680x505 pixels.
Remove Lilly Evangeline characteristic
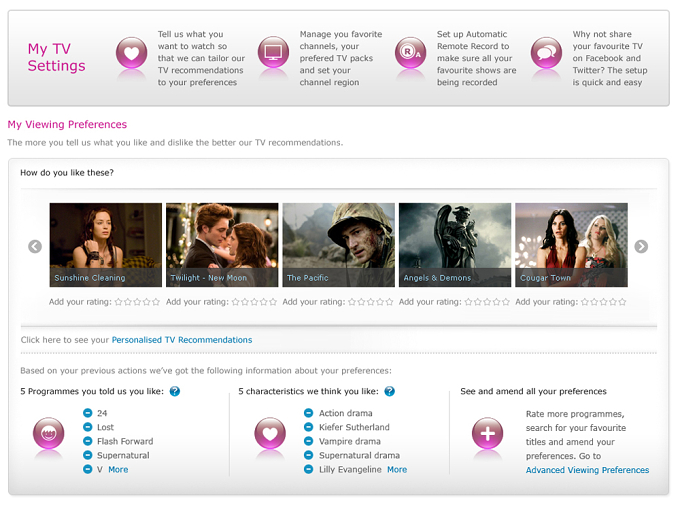(308, 469)
